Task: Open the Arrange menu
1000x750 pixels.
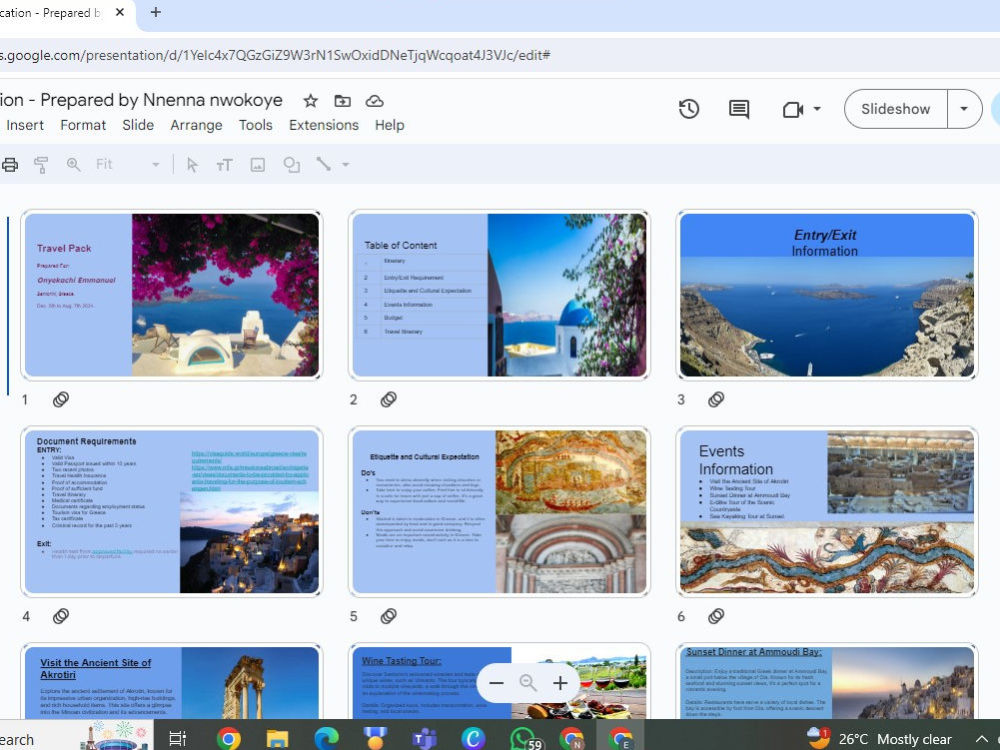Action: (196, 125)
